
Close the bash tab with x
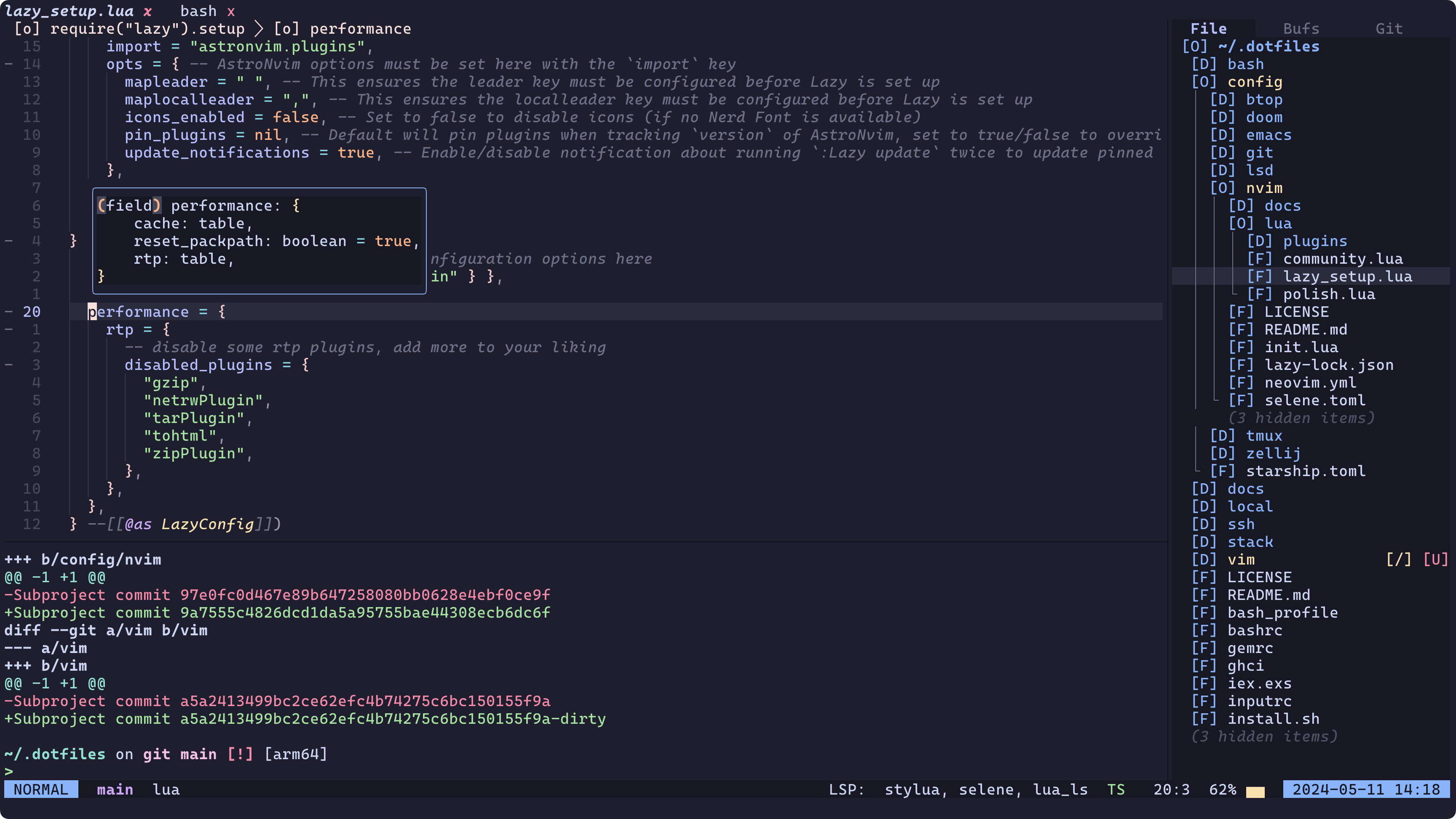(231, 11)
